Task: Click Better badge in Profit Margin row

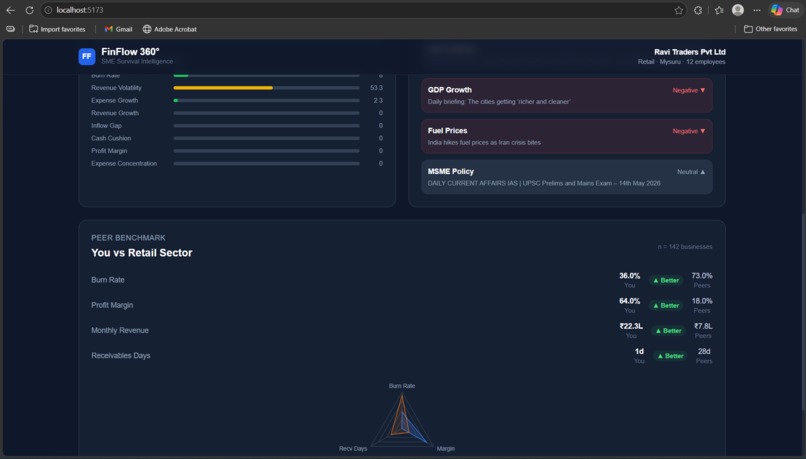Action: [666, 305]
